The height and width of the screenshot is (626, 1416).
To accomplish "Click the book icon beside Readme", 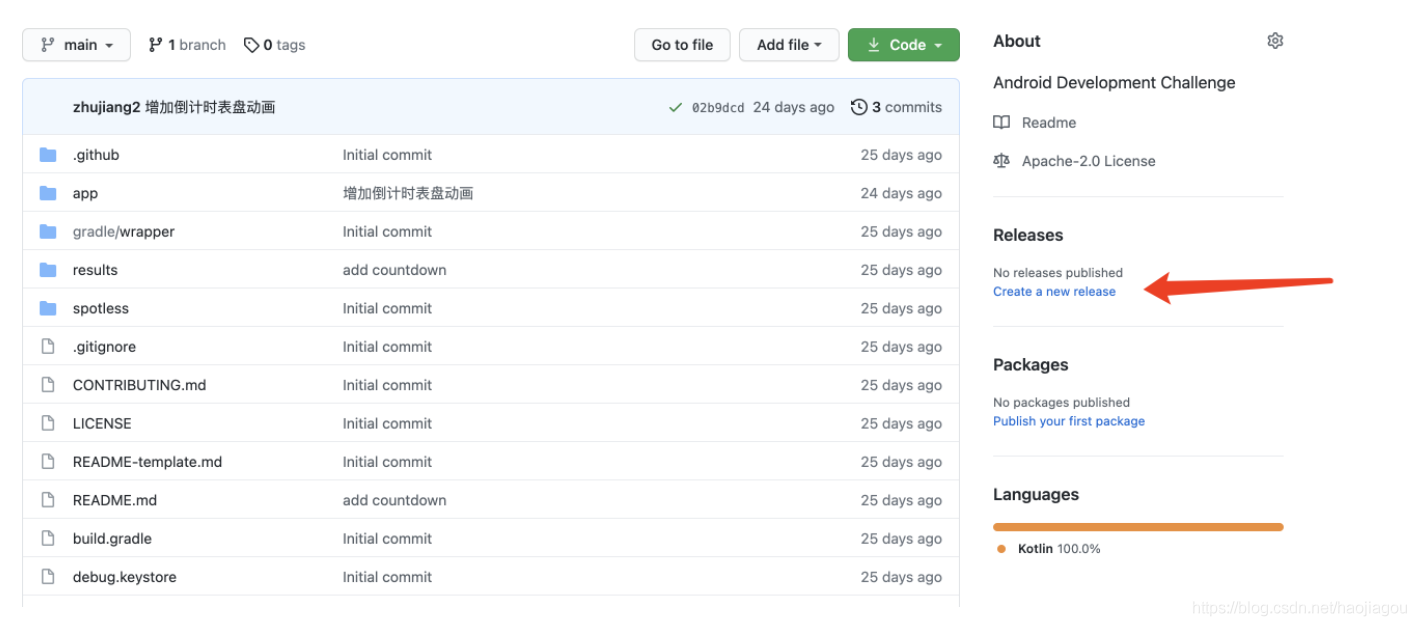I will click(x=1001, y=122).
